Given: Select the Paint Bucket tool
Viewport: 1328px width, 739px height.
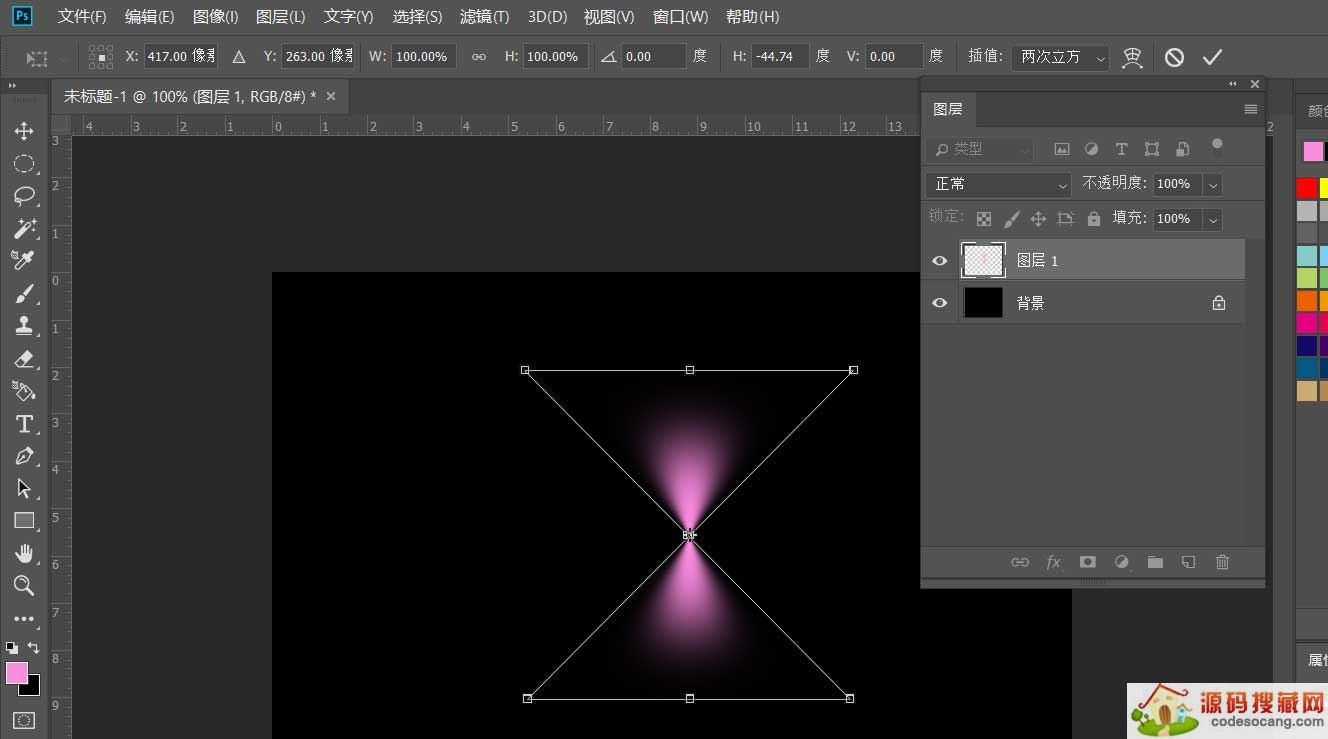Looking at the screenshot, I should click(x=24, y=390).
